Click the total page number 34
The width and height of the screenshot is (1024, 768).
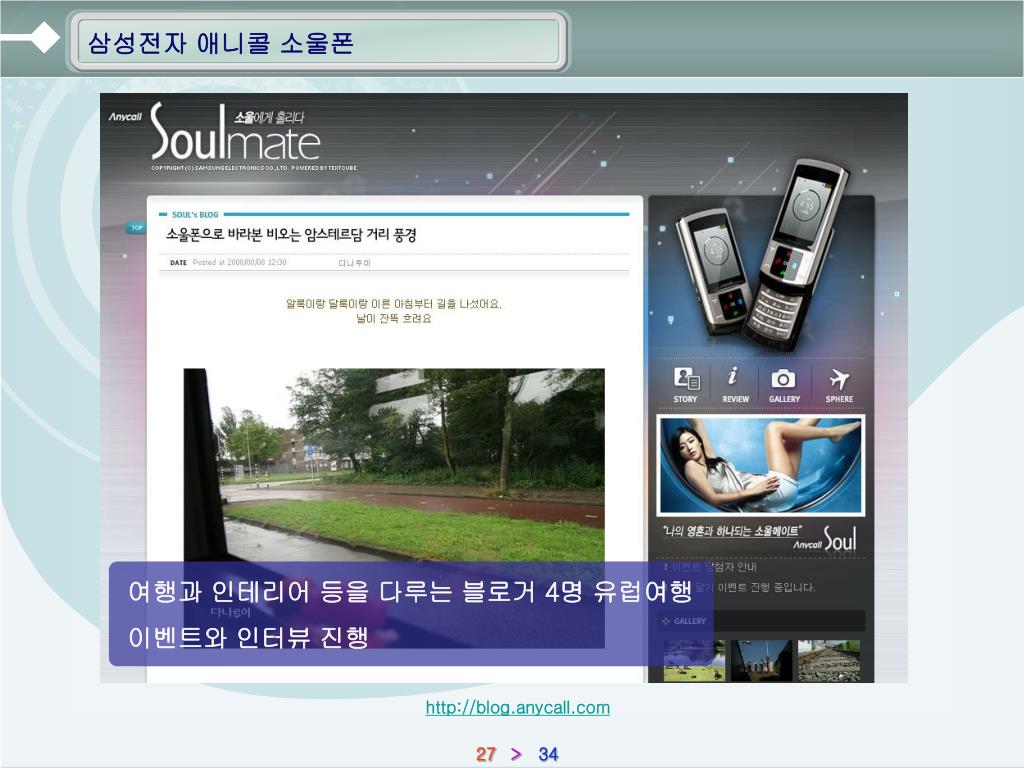pyautogui.click(x=548, y=754)
